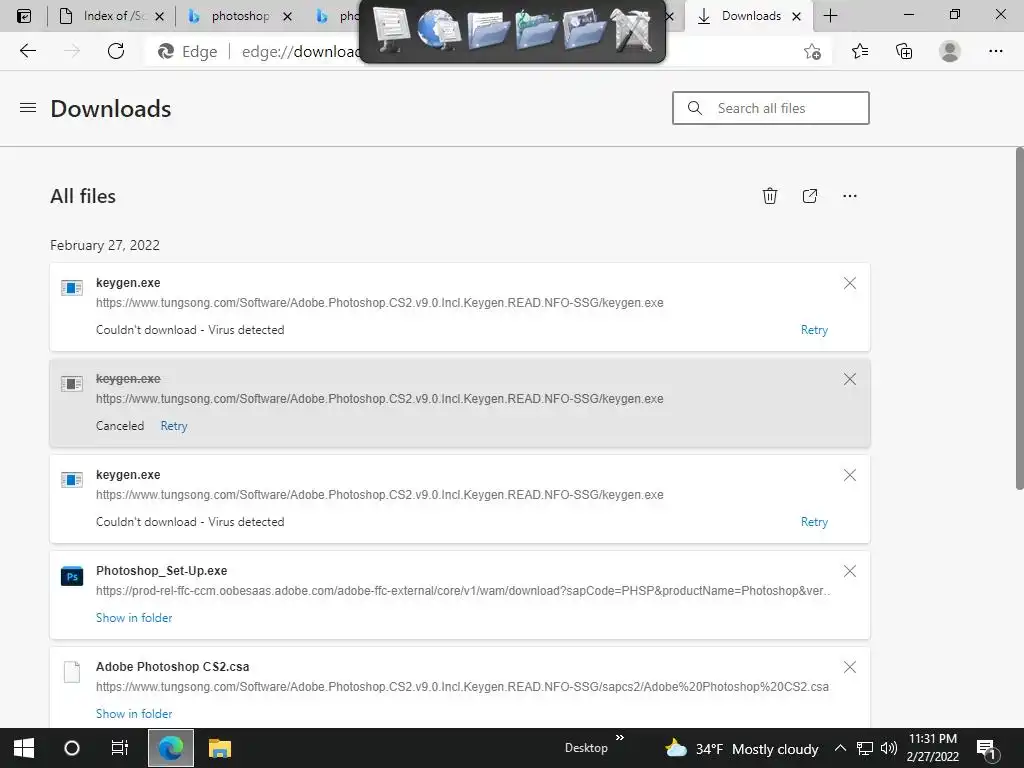Click the February 27, 2022 date heading
The image size is (1024, 768).
tap(104, 245)
